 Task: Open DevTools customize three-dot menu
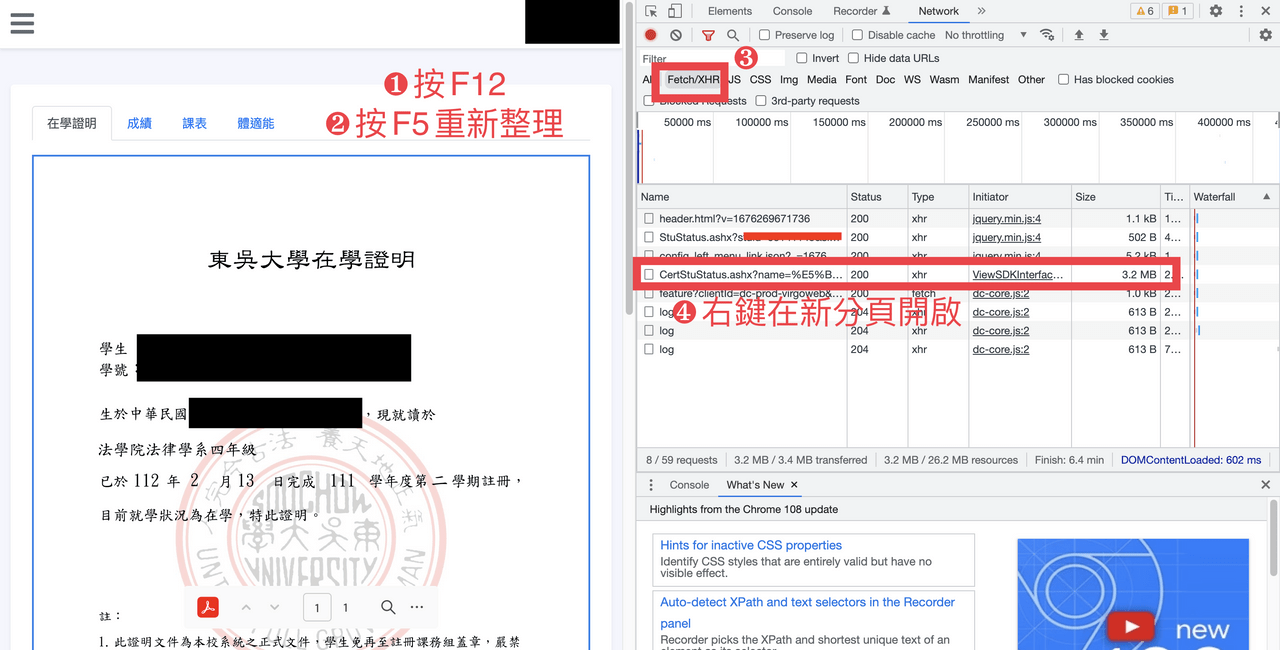coord(1241,11)
